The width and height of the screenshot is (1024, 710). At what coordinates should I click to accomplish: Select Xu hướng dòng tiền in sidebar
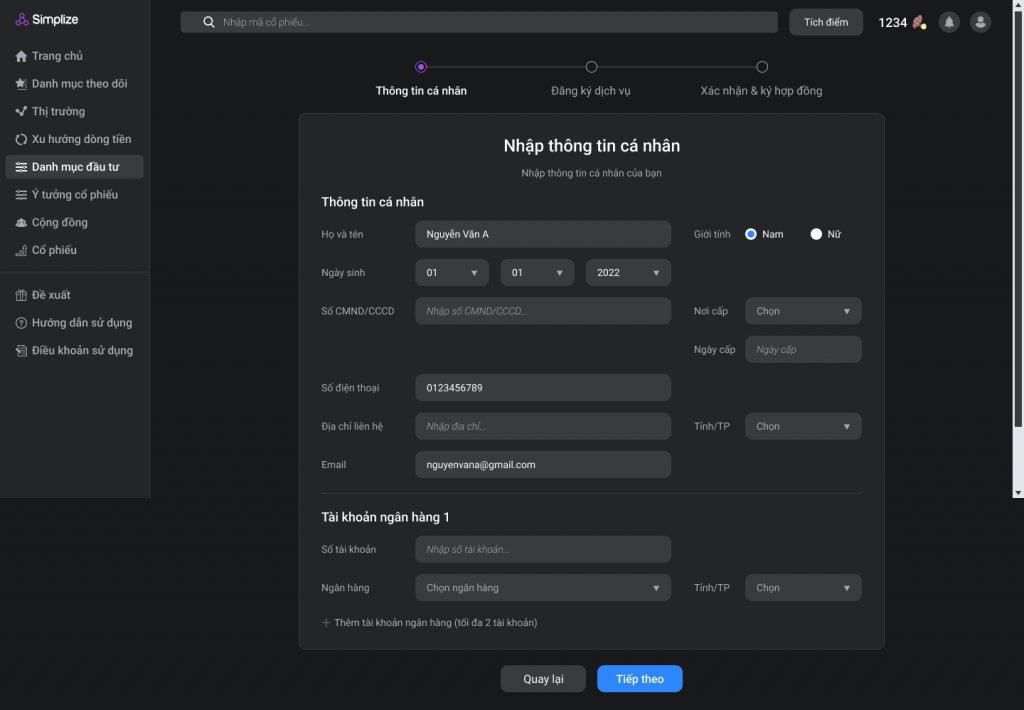click(x=80, y=139)
